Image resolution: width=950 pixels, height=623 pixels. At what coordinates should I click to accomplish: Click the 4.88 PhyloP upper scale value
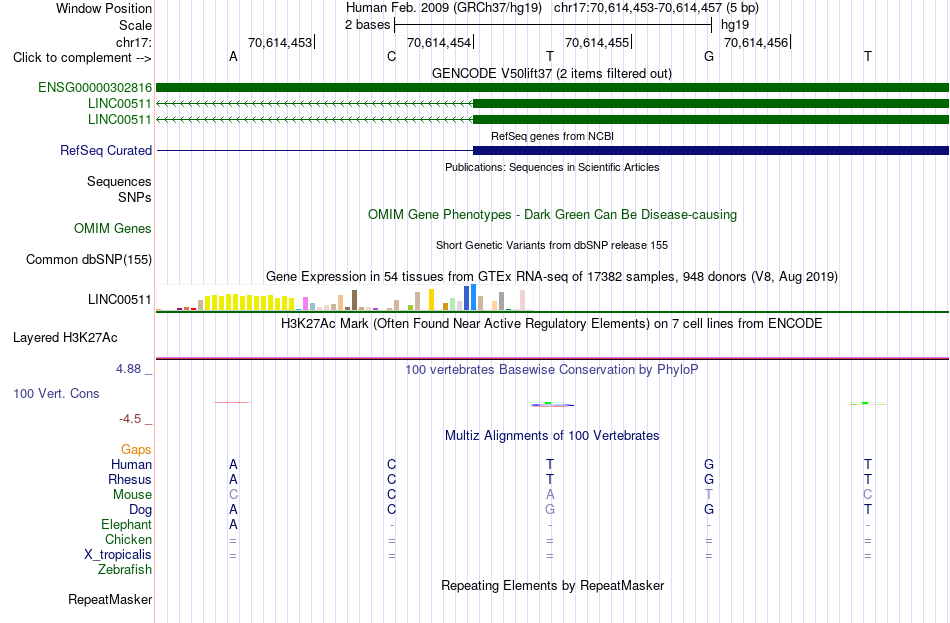[x=128, y=368]
